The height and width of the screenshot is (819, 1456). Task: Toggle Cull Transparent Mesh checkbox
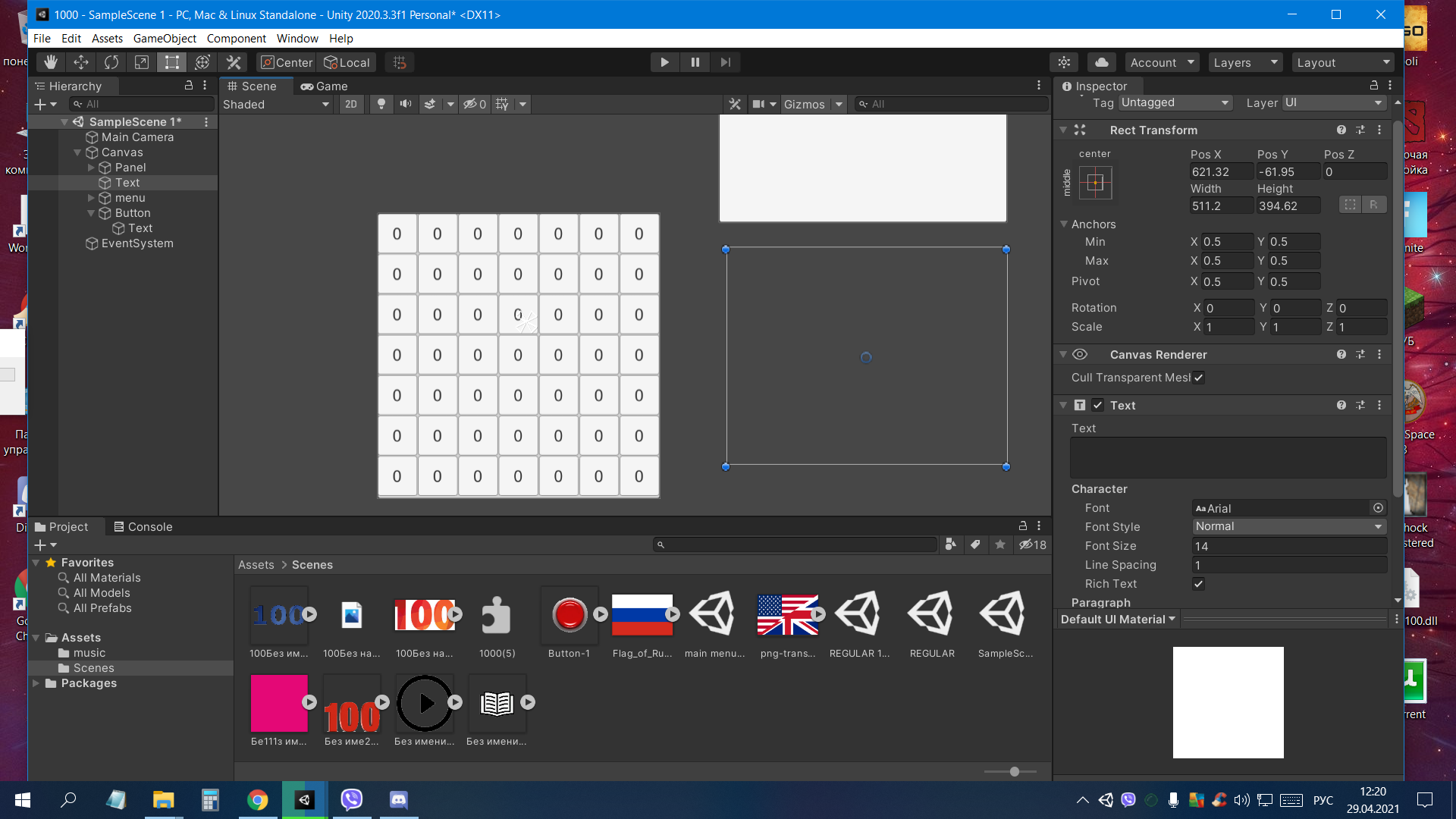tap(1198, 378)
